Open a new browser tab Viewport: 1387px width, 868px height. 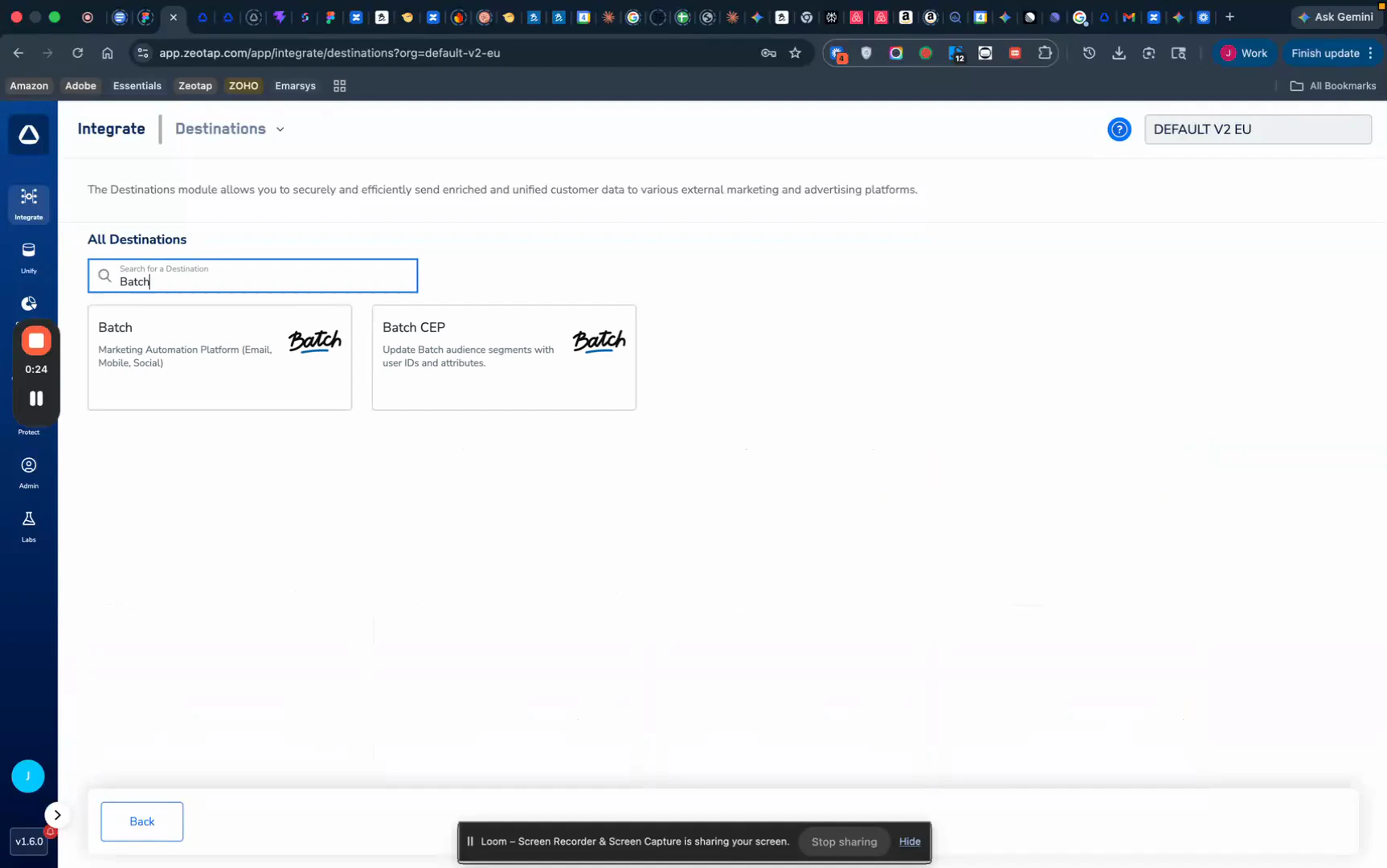coord(1229,17)
